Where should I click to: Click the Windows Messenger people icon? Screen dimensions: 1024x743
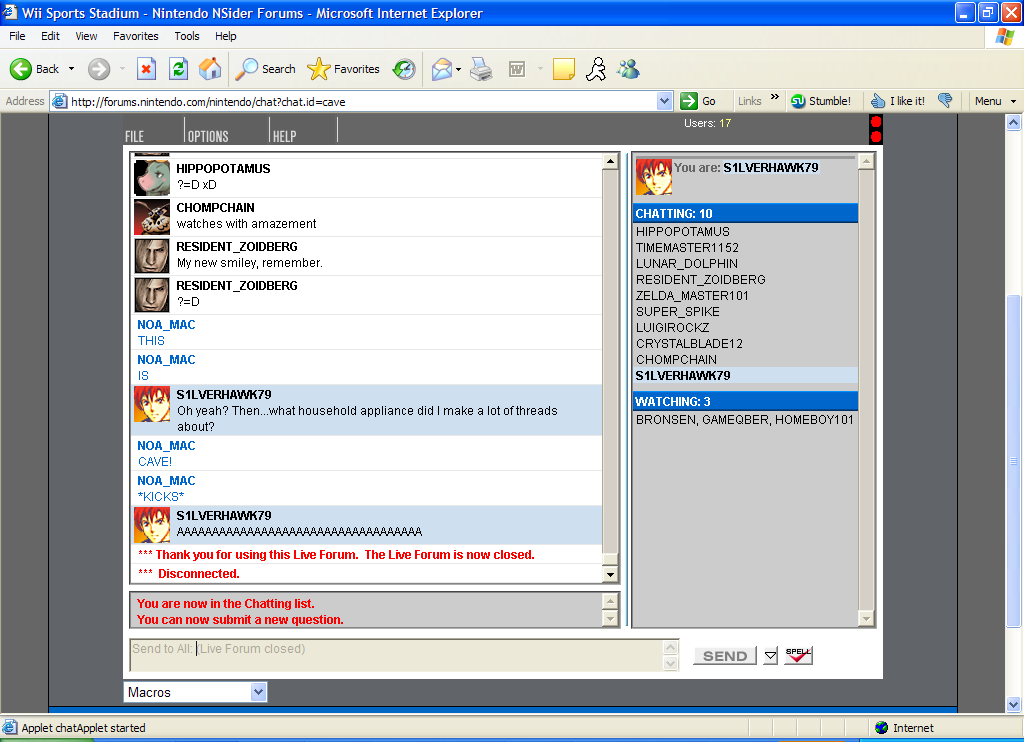[x=629, y=69]
